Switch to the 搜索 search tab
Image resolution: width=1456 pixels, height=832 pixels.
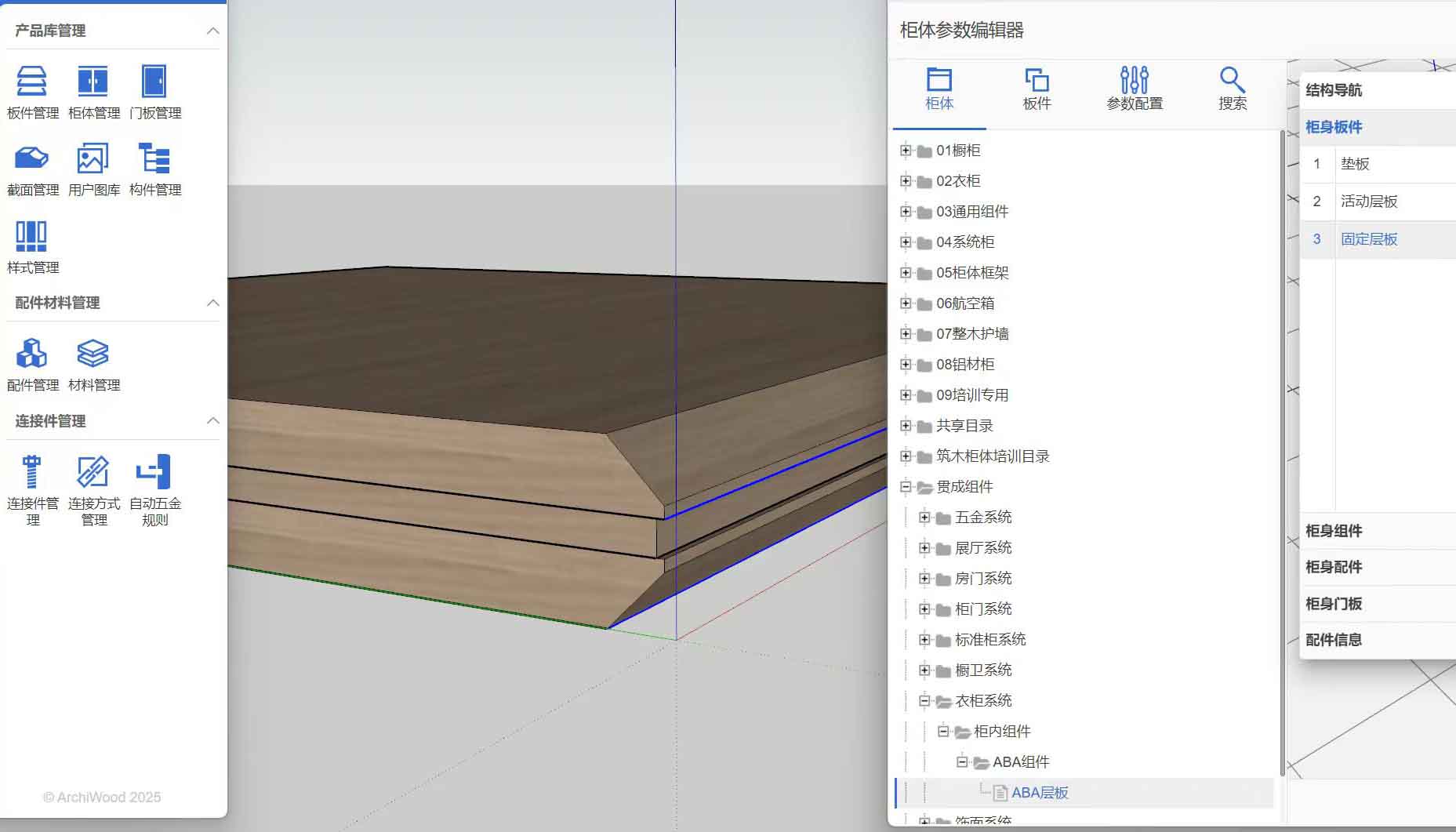(1232, 88)
